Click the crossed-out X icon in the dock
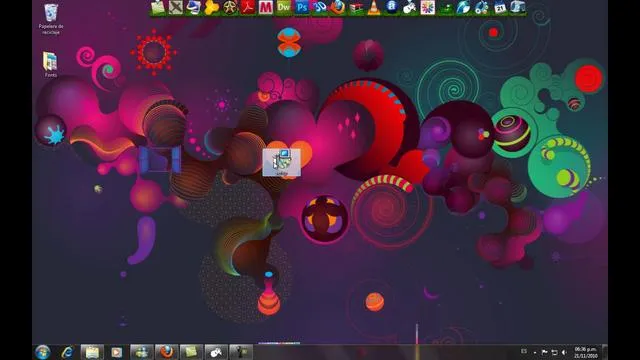The height and width of the screenshot is (360, 640). pos(176,7)
